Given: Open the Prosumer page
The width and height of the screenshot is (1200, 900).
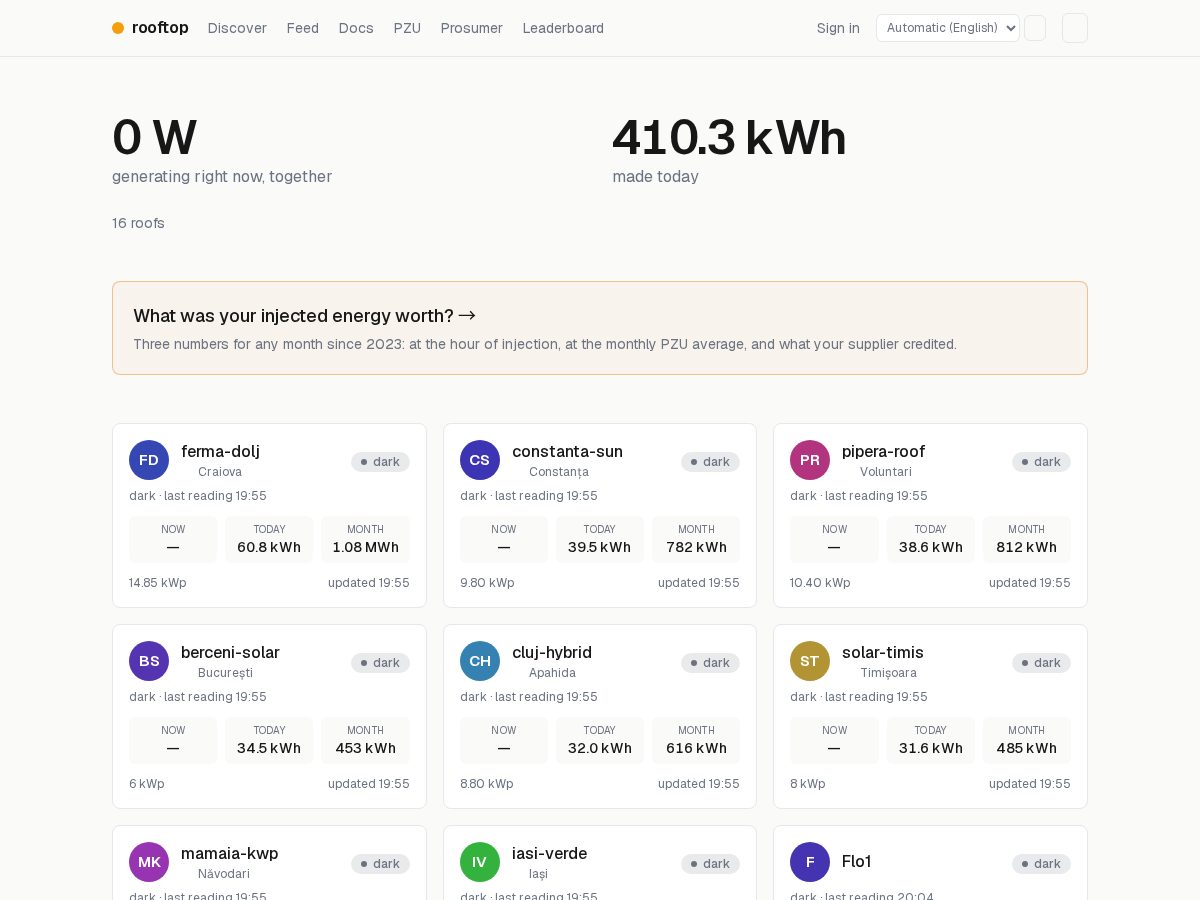Looking at the screenshot, I should tap(472, 28).
